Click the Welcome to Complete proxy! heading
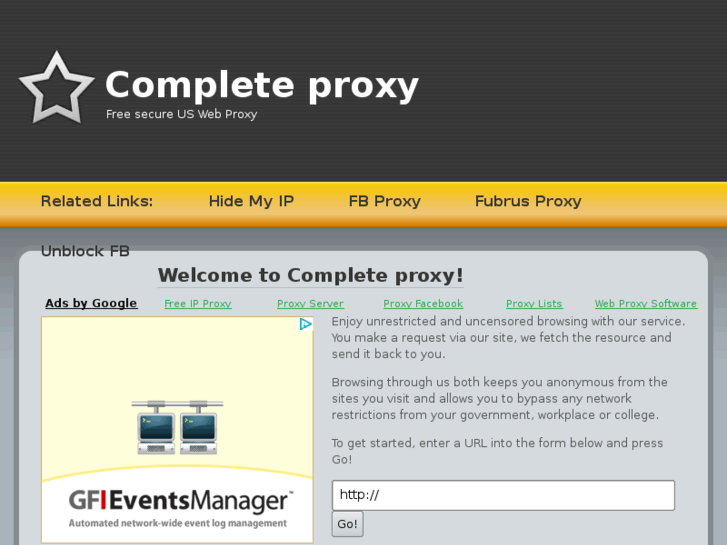Viewport: 727px width, 545px height. point(311,276)
